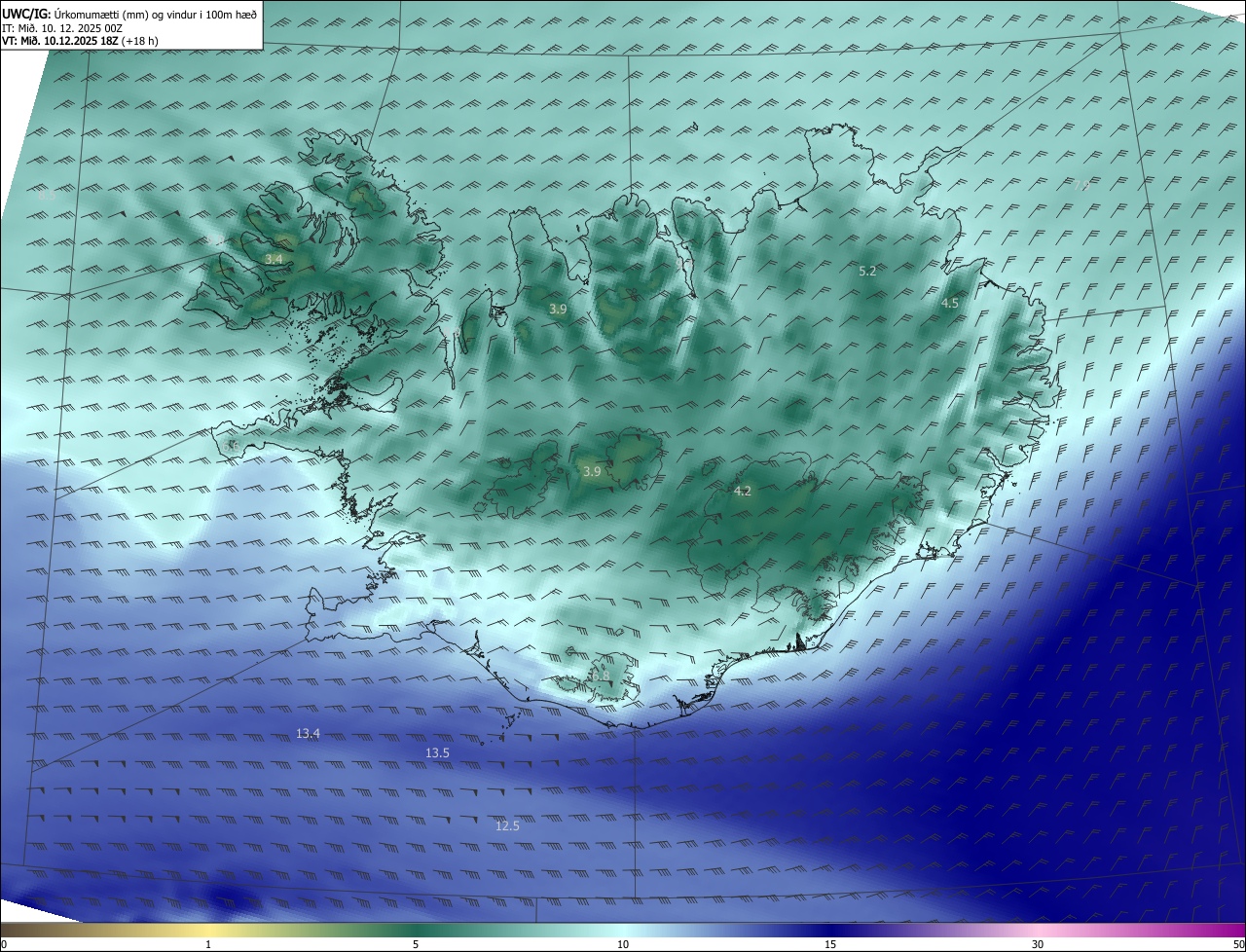Click the valid time line "VT: Mið. 10.12.2025 18Z (+18 h)"

pyautogui.click(x=81, y=41)
